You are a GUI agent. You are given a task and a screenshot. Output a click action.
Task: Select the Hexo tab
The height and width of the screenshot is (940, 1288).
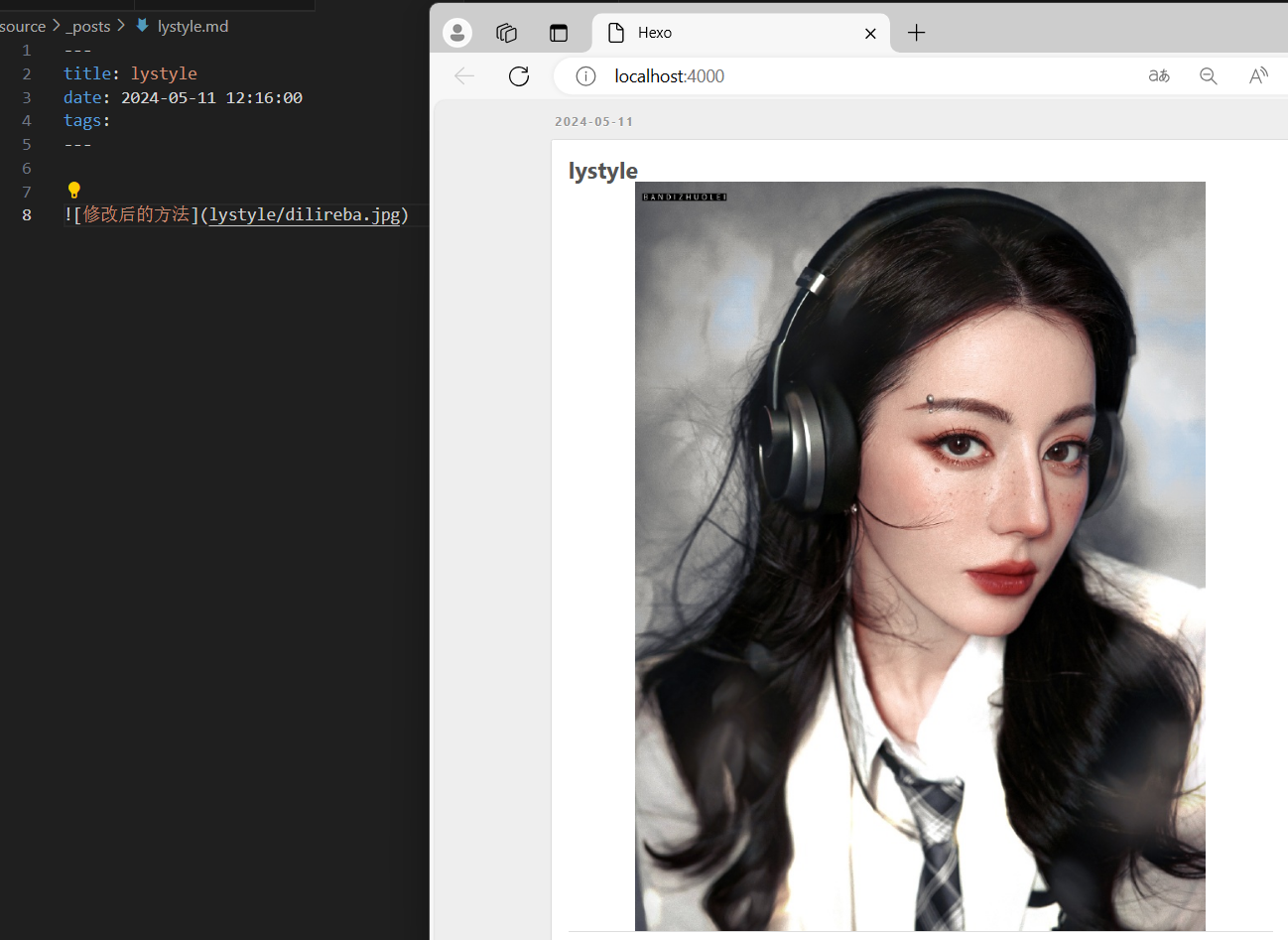point(740,33)
